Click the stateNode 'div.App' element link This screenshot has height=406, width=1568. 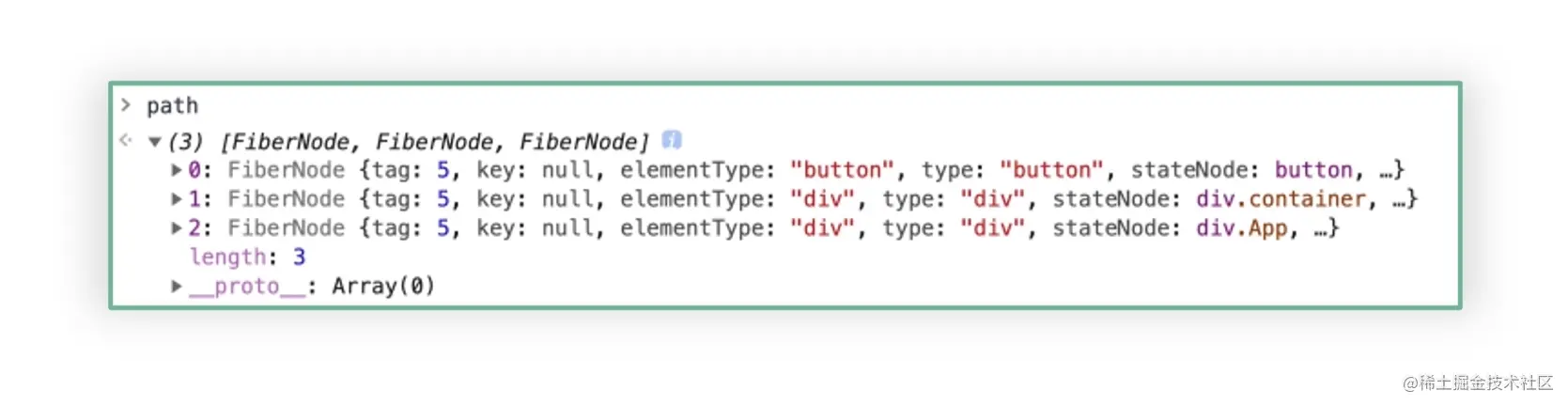(1241, 228)
